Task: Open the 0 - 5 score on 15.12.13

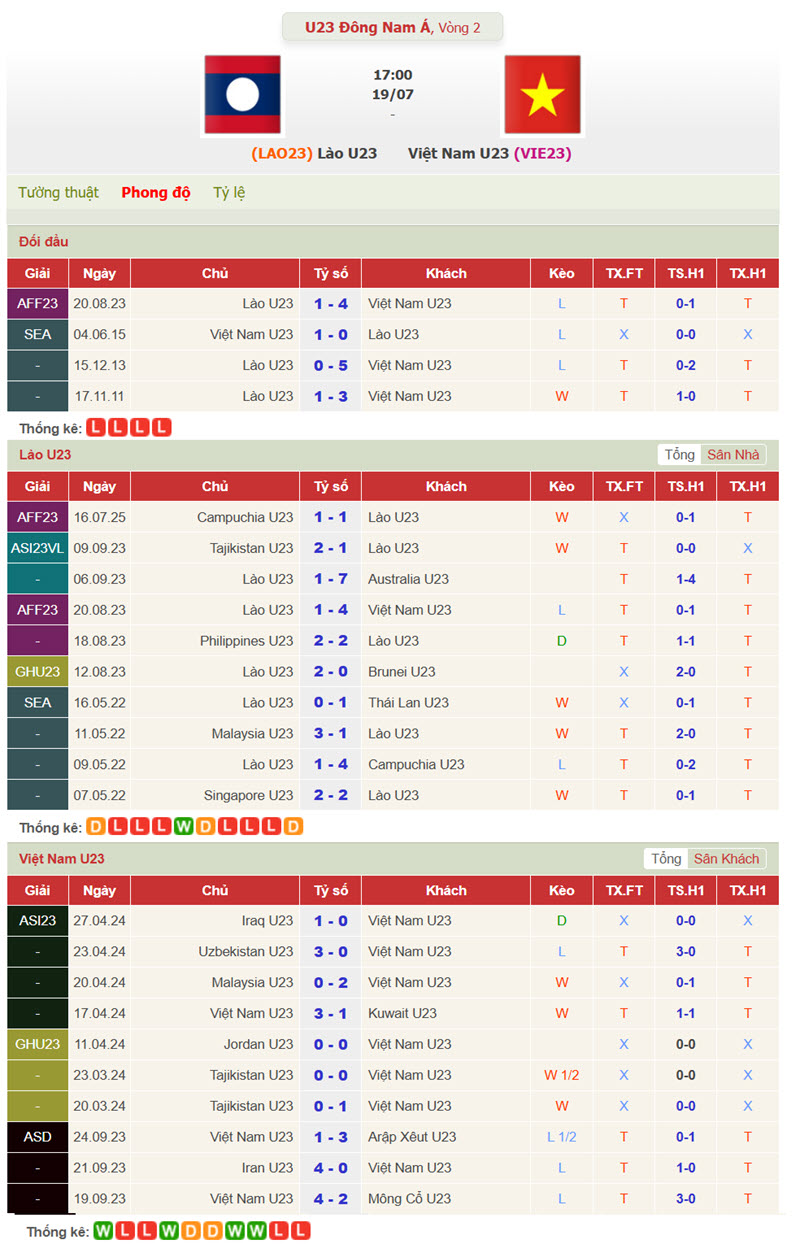Action: tap(331, 366)
